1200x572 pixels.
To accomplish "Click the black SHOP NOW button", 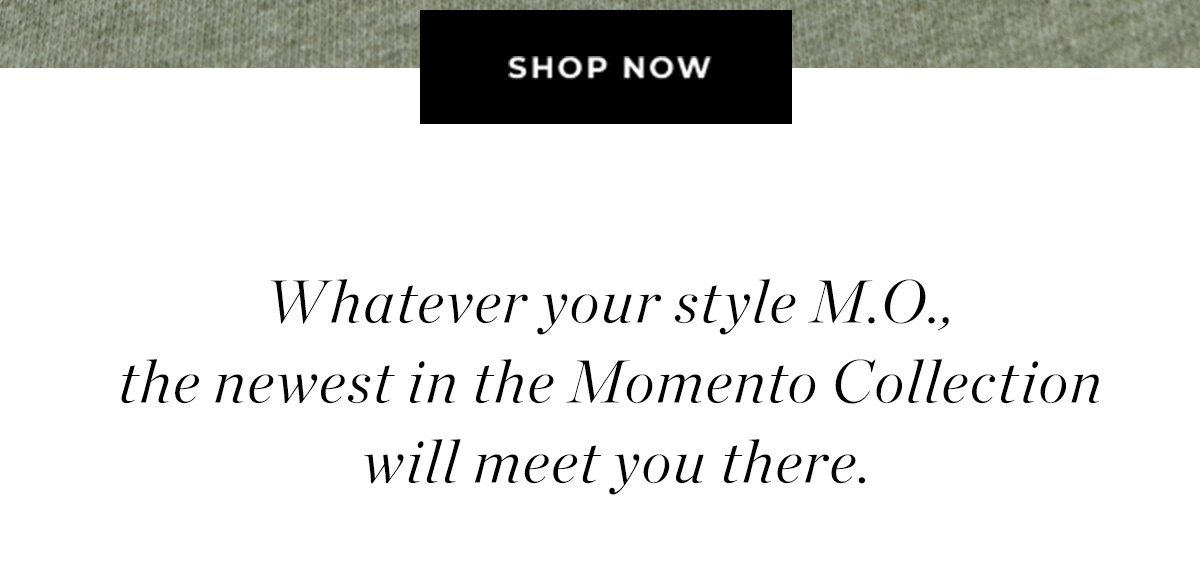I will pyautogui.click(x=606, y=67).
